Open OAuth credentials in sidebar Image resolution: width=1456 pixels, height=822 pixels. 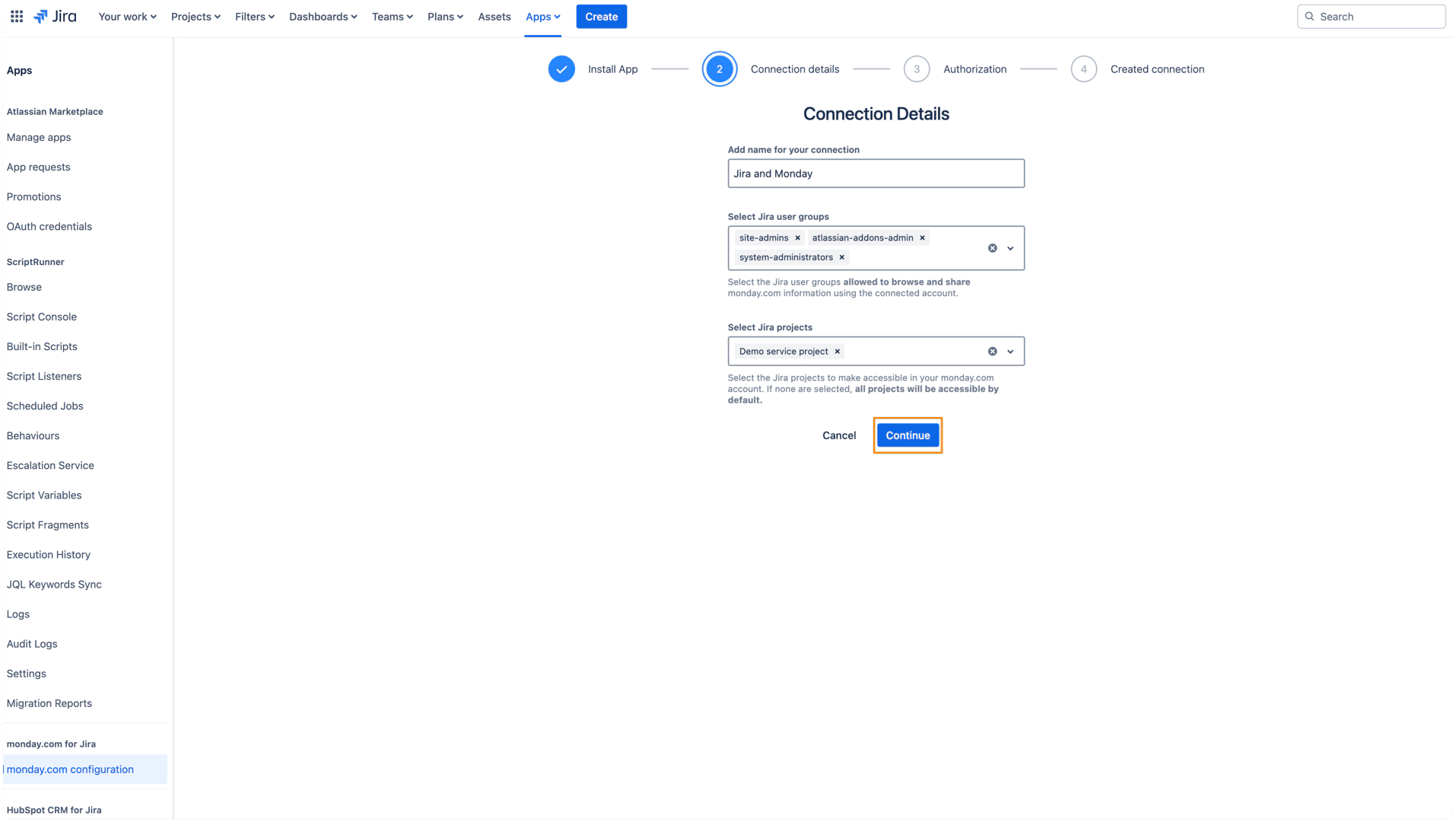[x=49, y=226]
